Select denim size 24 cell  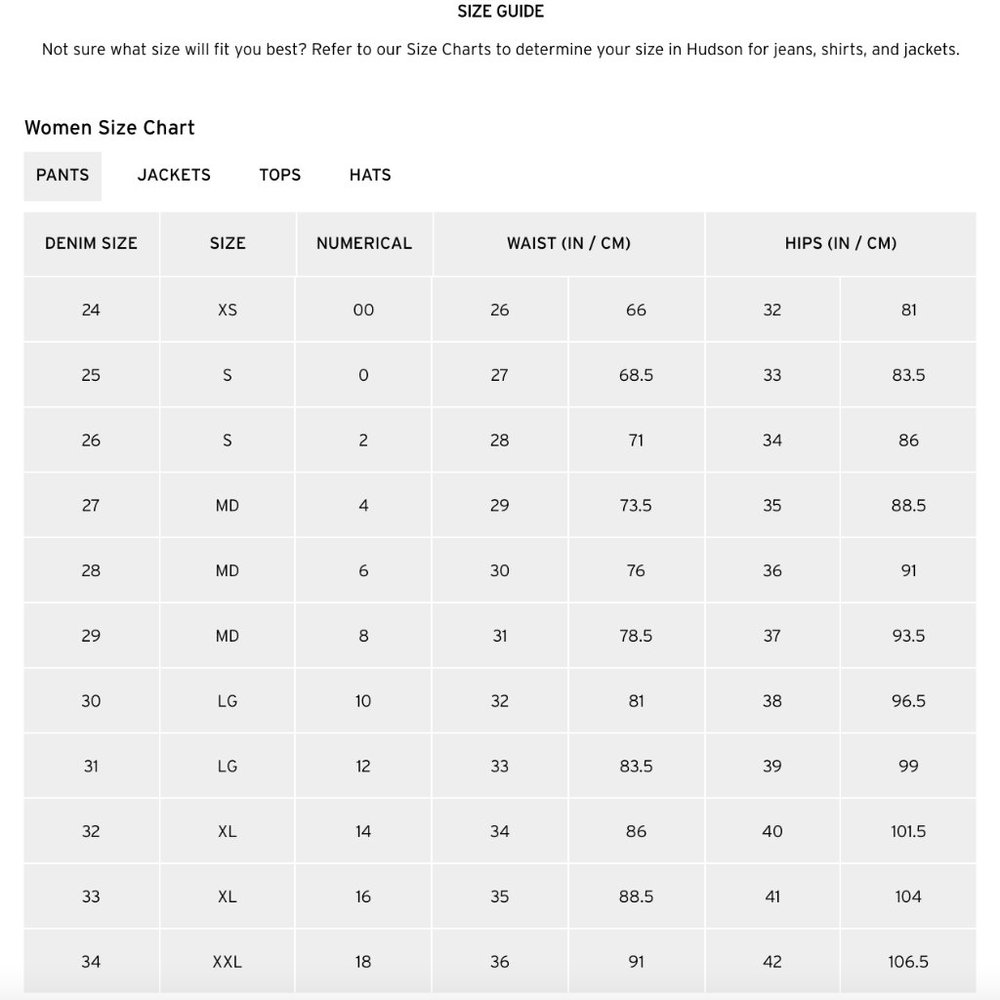91,310
